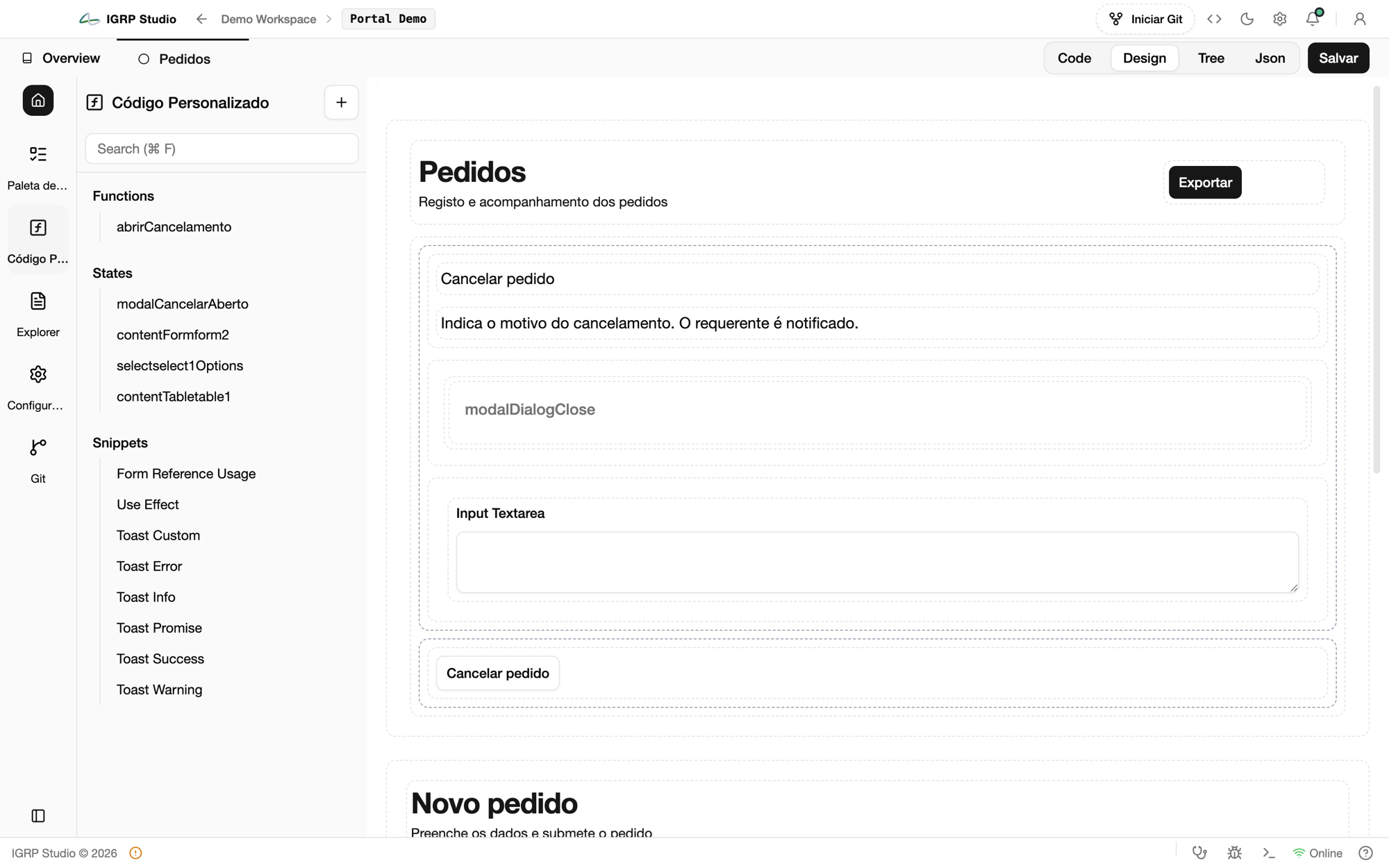
Task: Open settings gear in the top bar
Action: pos(1279,19)
